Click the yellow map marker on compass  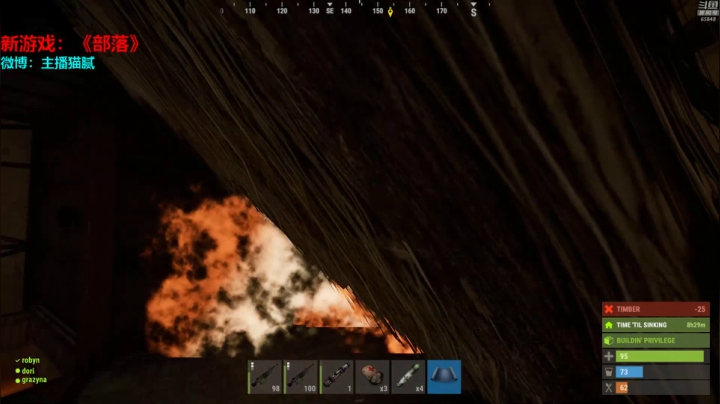coord(390,12)
